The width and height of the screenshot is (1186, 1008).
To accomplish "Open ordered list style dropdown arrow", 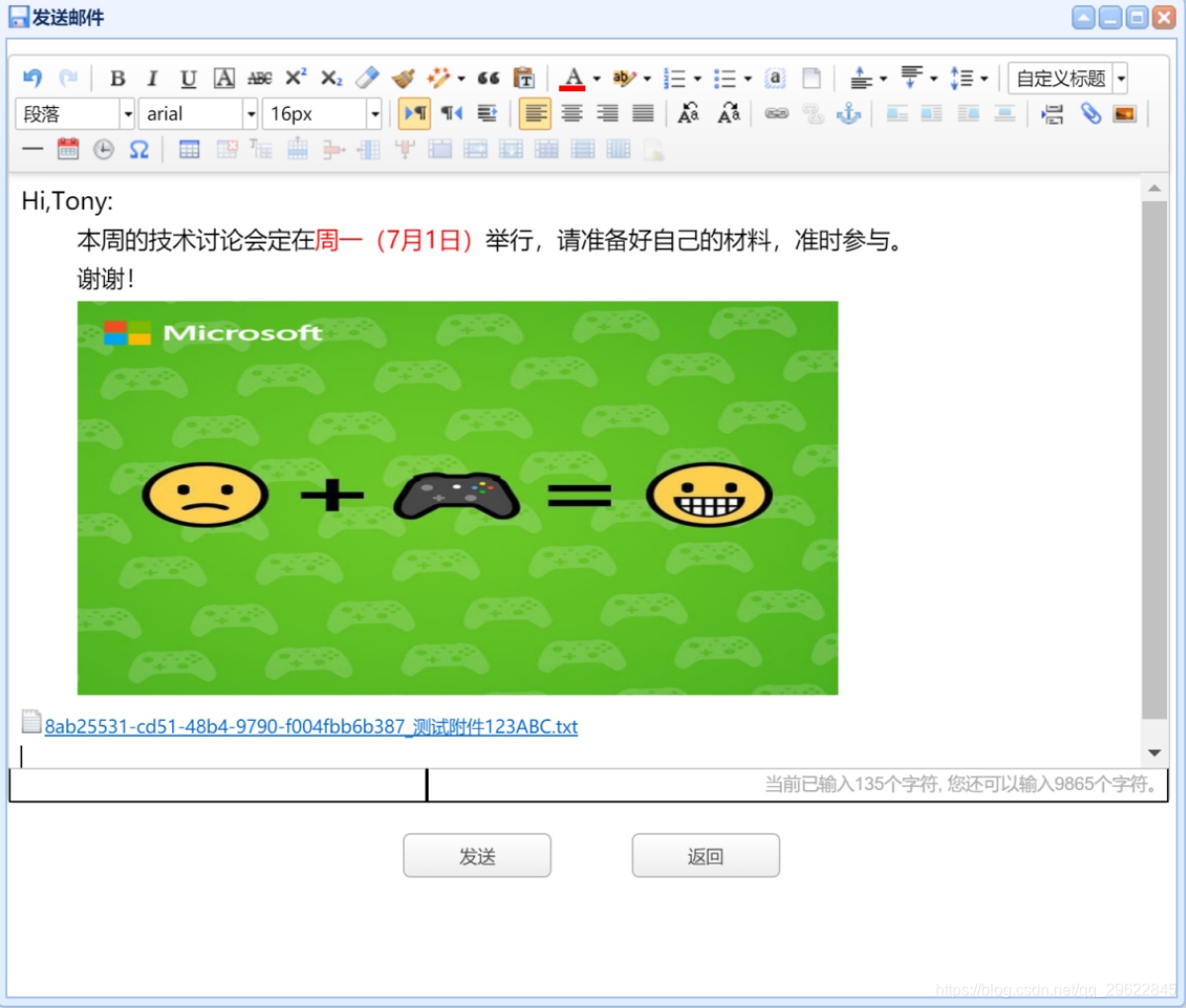I will pos(697,78).
